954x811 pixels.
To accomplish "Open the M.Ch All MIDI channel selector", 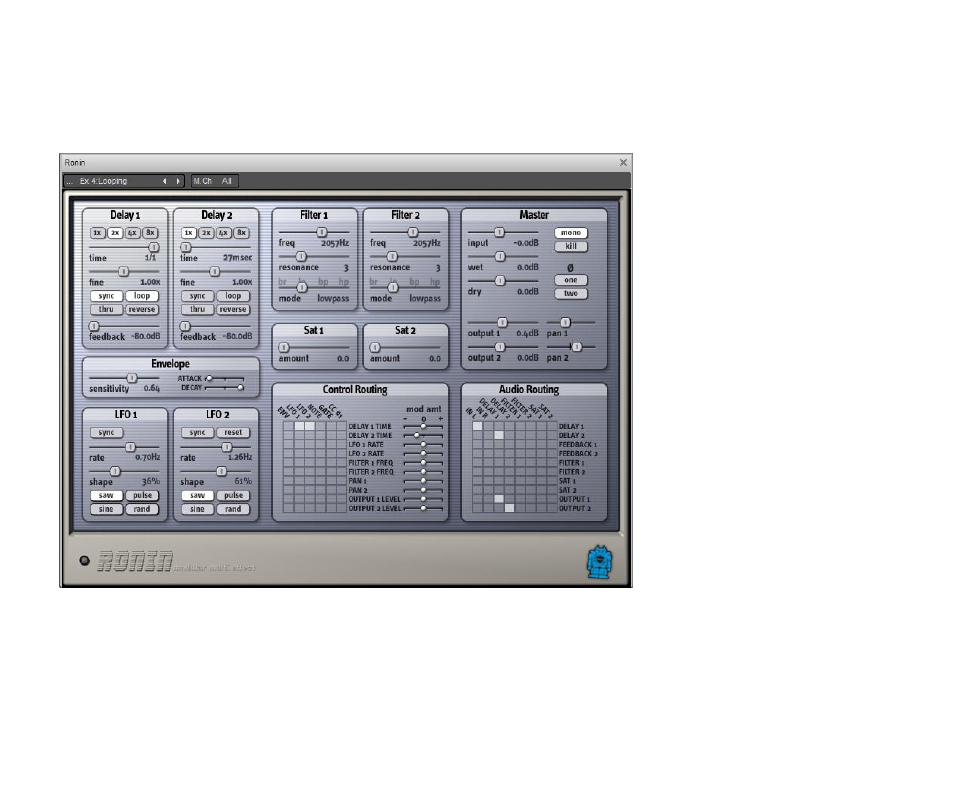I will point(214,181).
